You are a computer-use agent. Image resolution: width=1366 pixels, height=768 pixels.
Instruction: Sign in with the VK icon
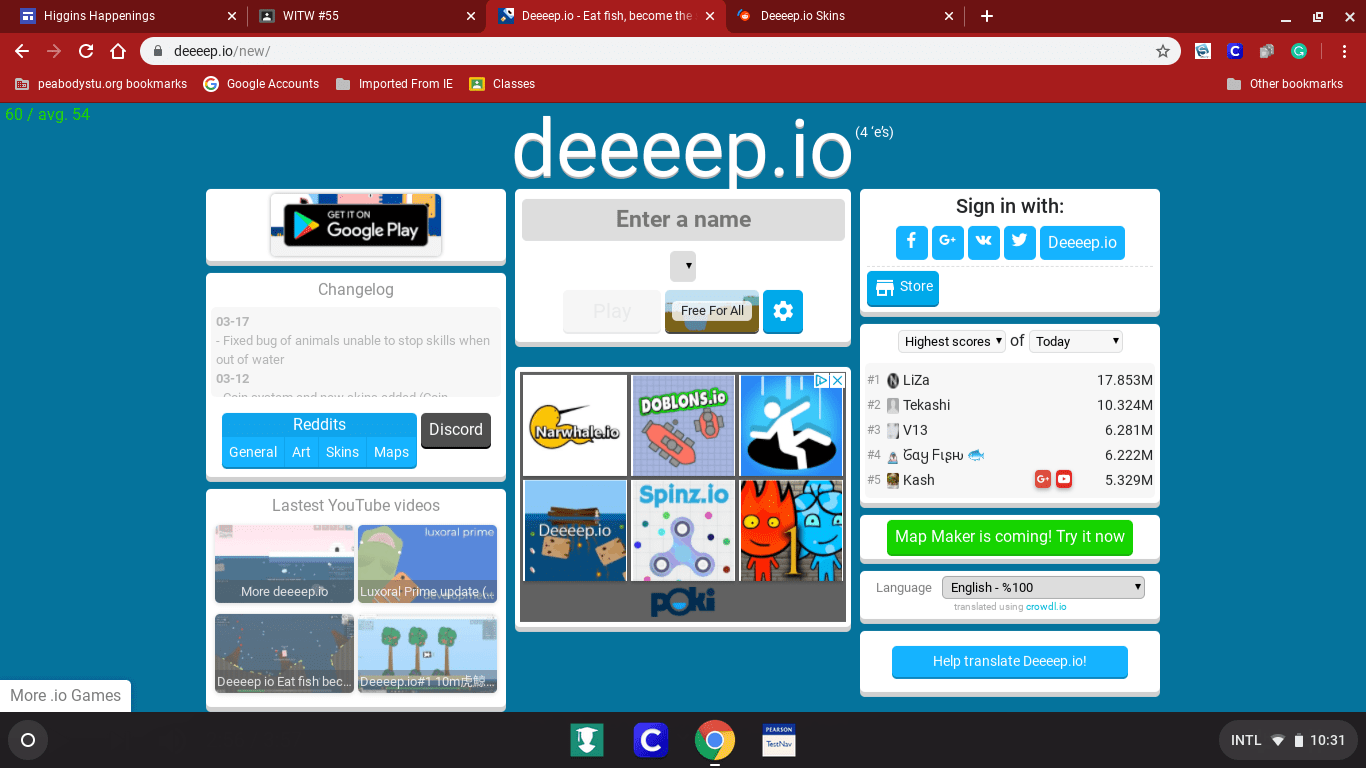(x=983, y=242)
